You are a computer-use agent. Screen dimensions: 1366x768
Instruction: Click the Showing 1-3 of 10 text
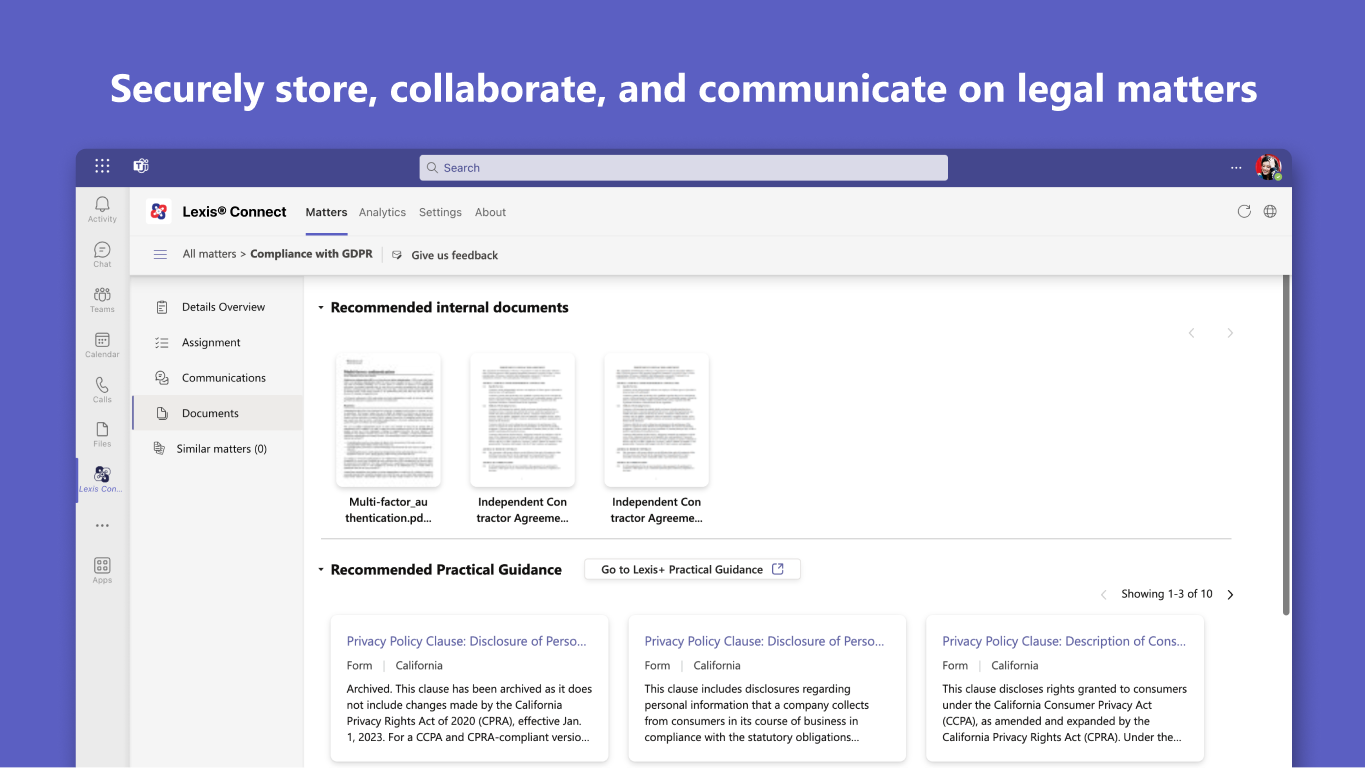[x=1167, y=594]
